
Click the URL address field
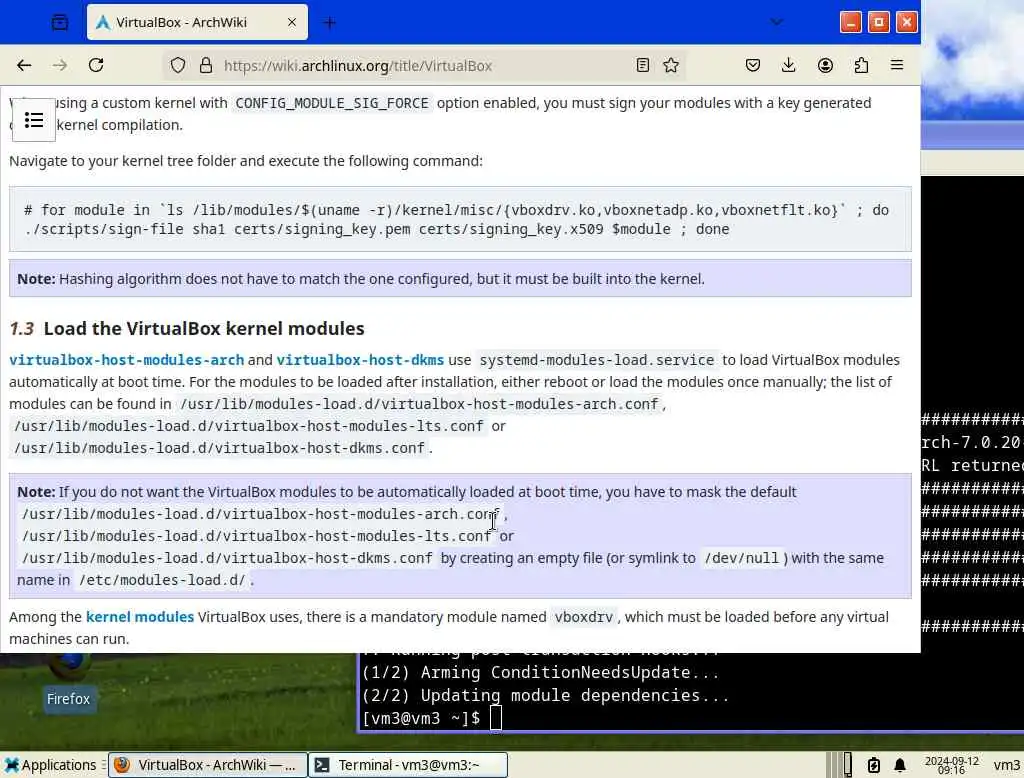pyautogui.click(x=424, y=65)
